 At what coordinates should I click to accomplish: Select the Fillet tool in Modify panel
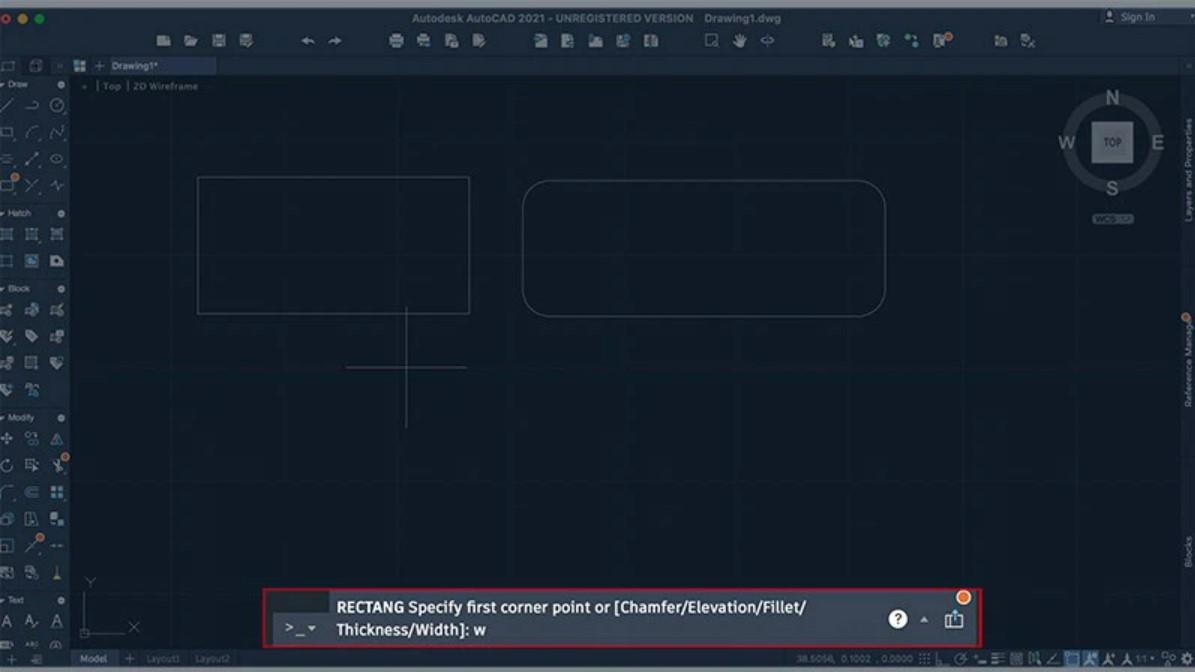pyautogui.click(x=7, y=492)
